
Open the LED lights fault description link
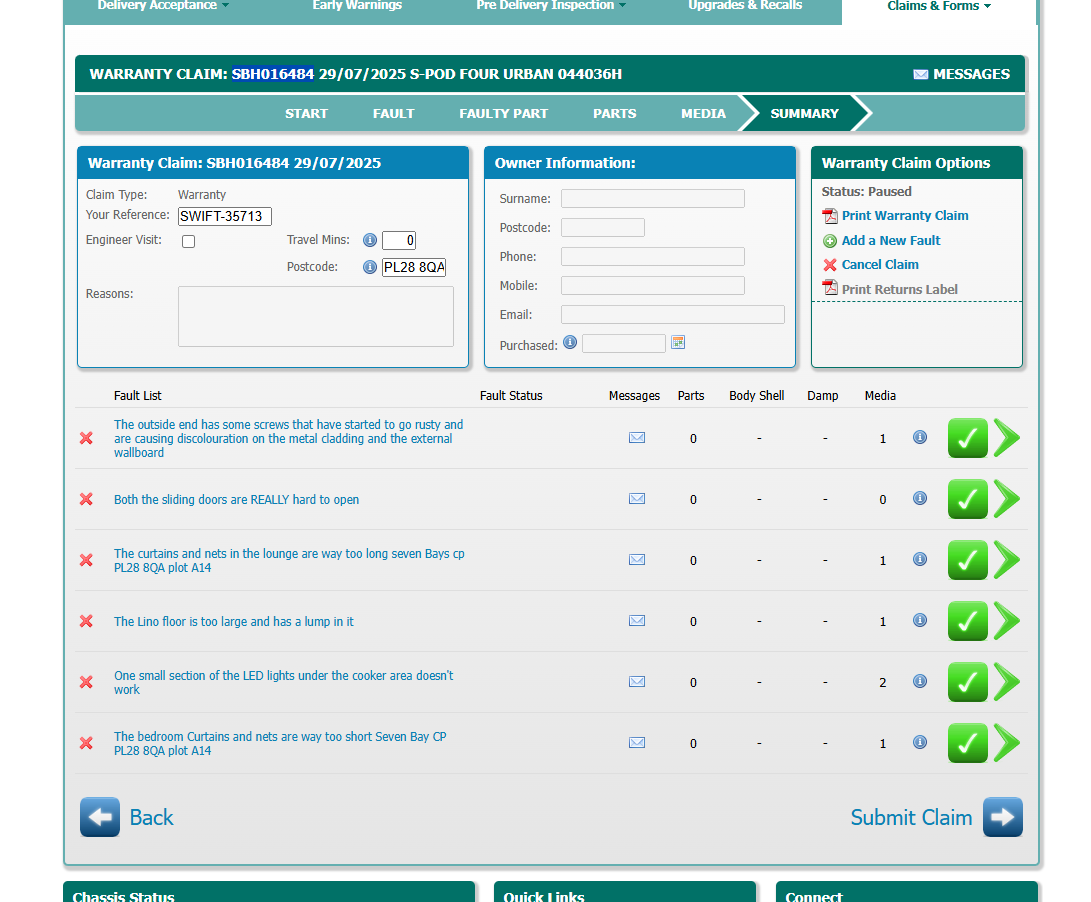[x=284, y=683]
